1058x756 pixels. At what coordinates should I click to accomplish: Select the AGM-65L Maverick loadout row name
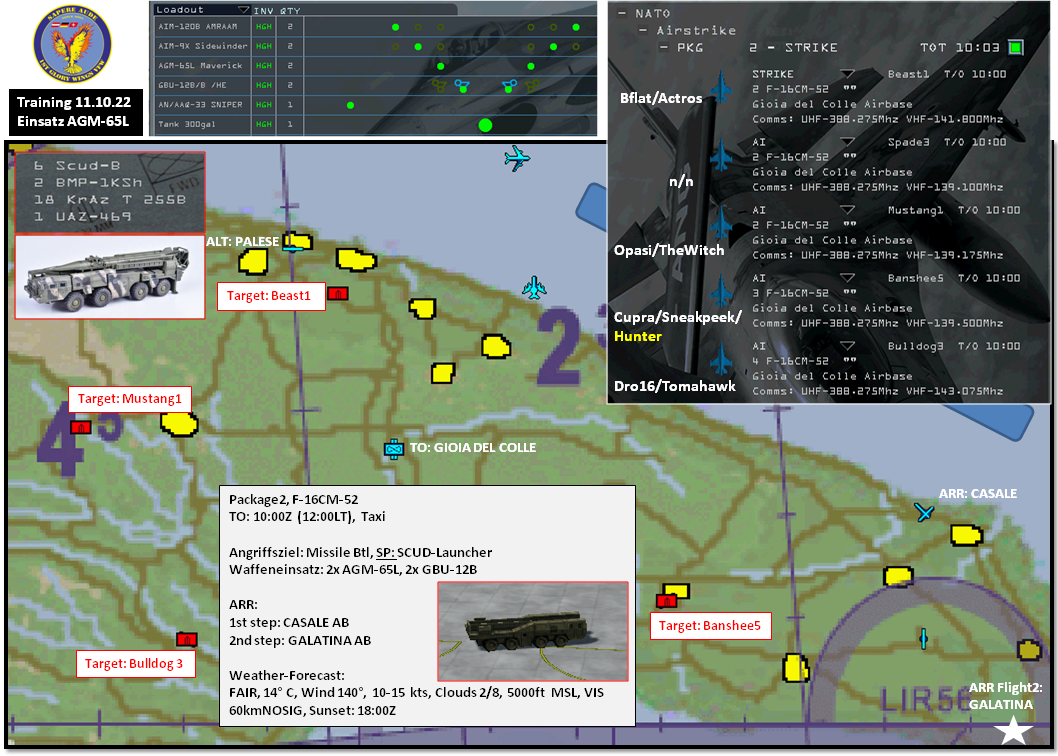[201, 66]
